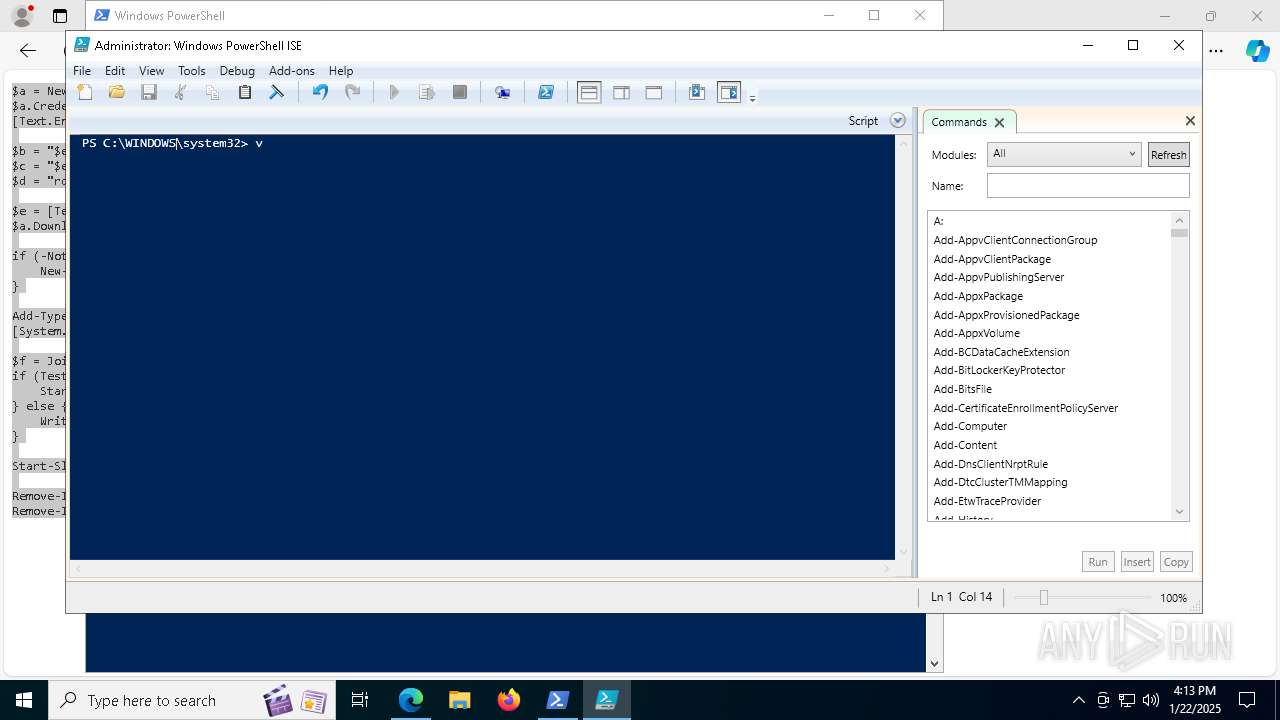Click the Run button in Commands
The image size is (1280, 720).
(1098, 562)
